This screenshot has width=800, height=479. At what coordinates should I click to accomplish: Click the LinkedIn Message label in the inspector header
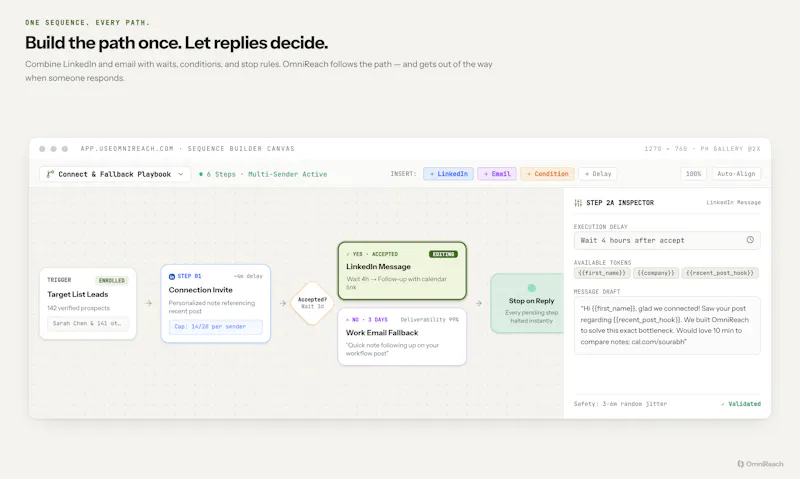pyautogui.click(x=733, y=203)
